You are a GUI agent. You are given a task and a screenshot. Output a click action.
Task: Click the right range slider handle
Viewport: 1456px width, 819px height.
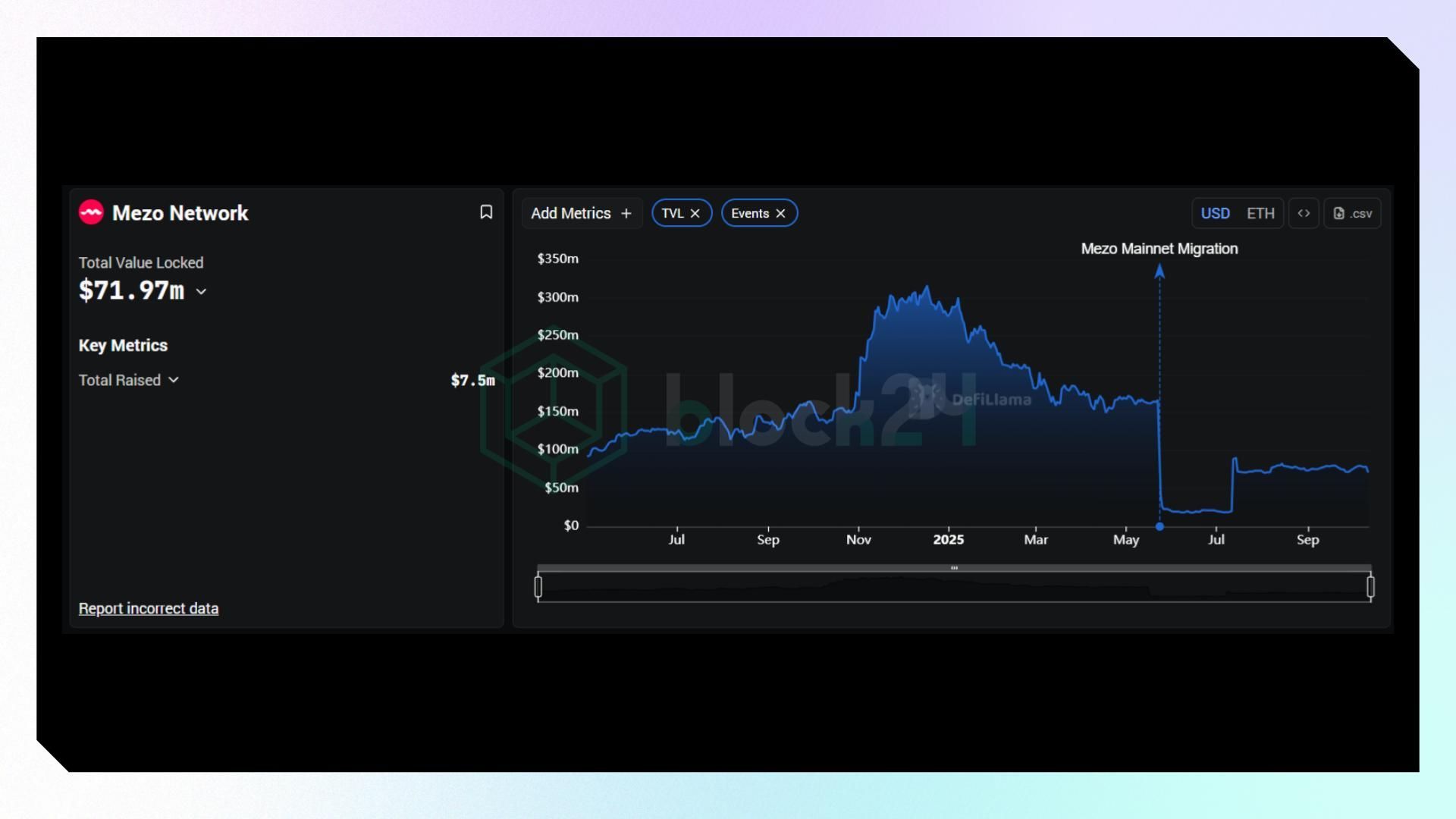[x=1370, y=587]
